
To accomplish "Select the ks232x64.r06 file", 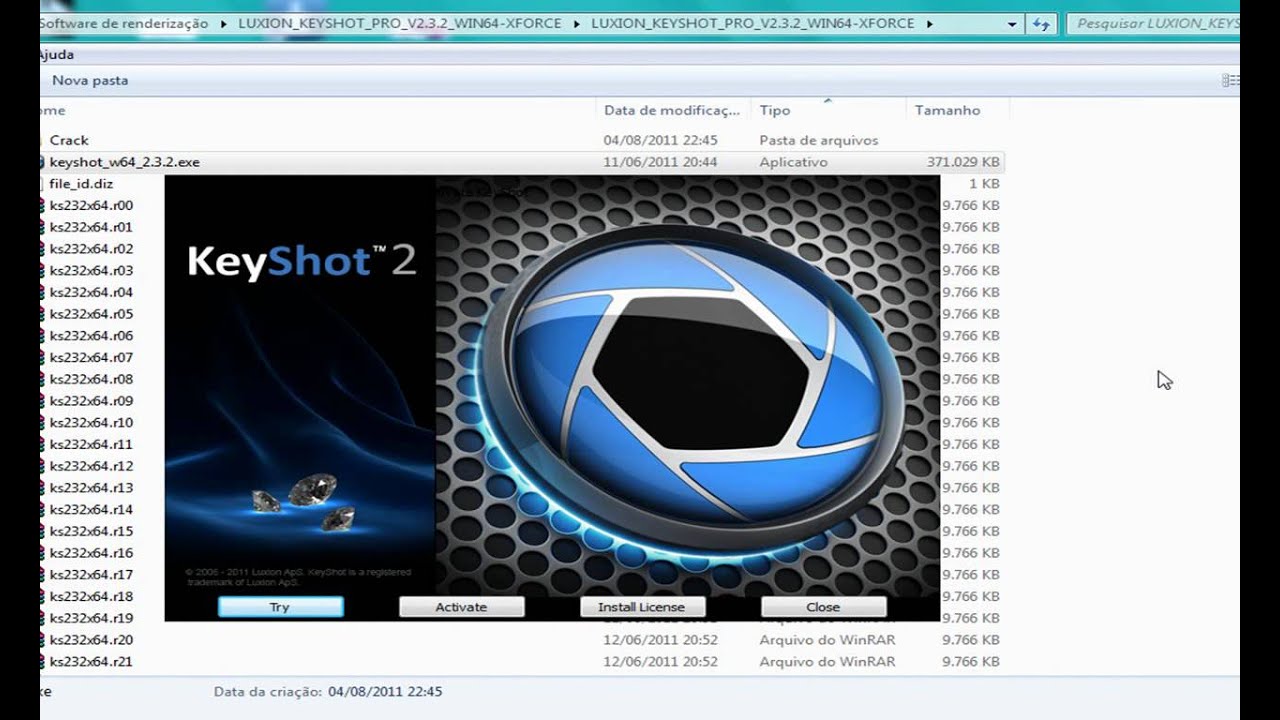I will click(x=91, y=336).
